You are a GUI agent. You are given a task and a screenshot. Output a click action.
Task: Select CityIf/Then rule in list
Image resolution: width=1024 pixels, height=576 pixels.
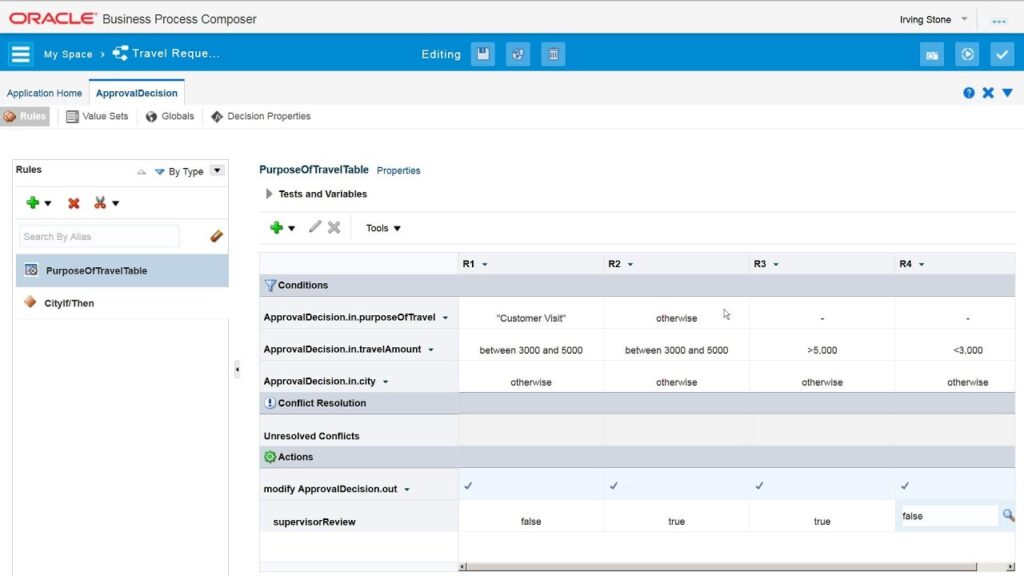click(x=122, y=303)
